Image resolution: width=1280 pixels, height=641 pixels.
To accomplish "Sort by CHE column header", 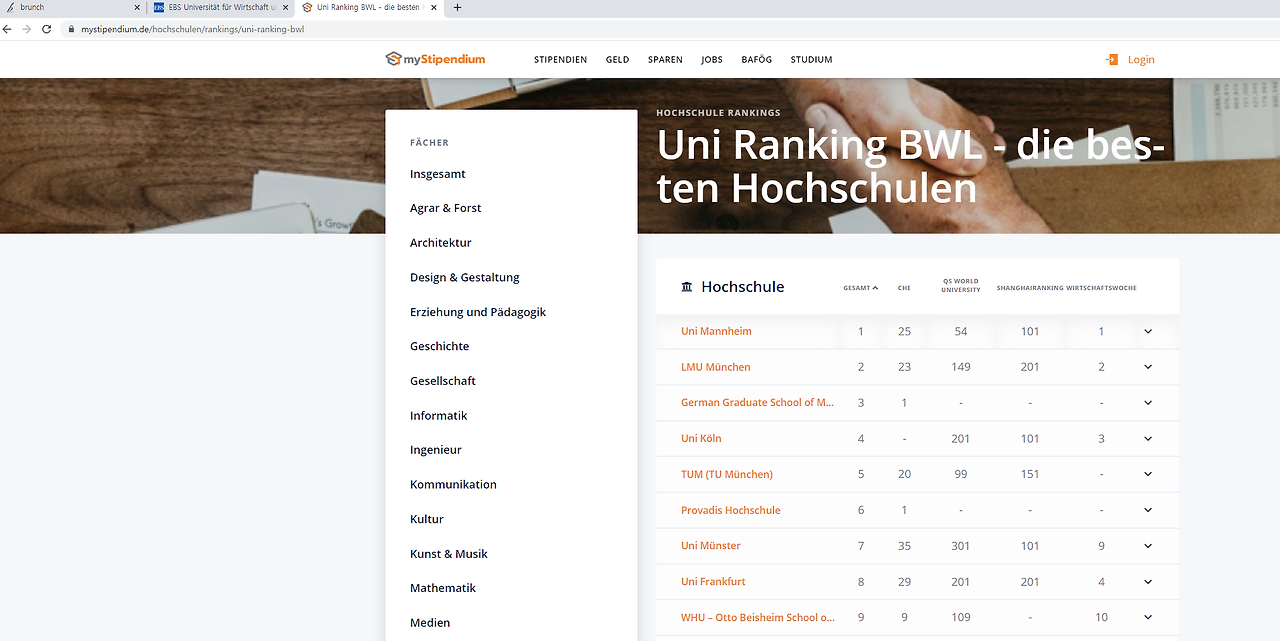I will coord(904,288).
